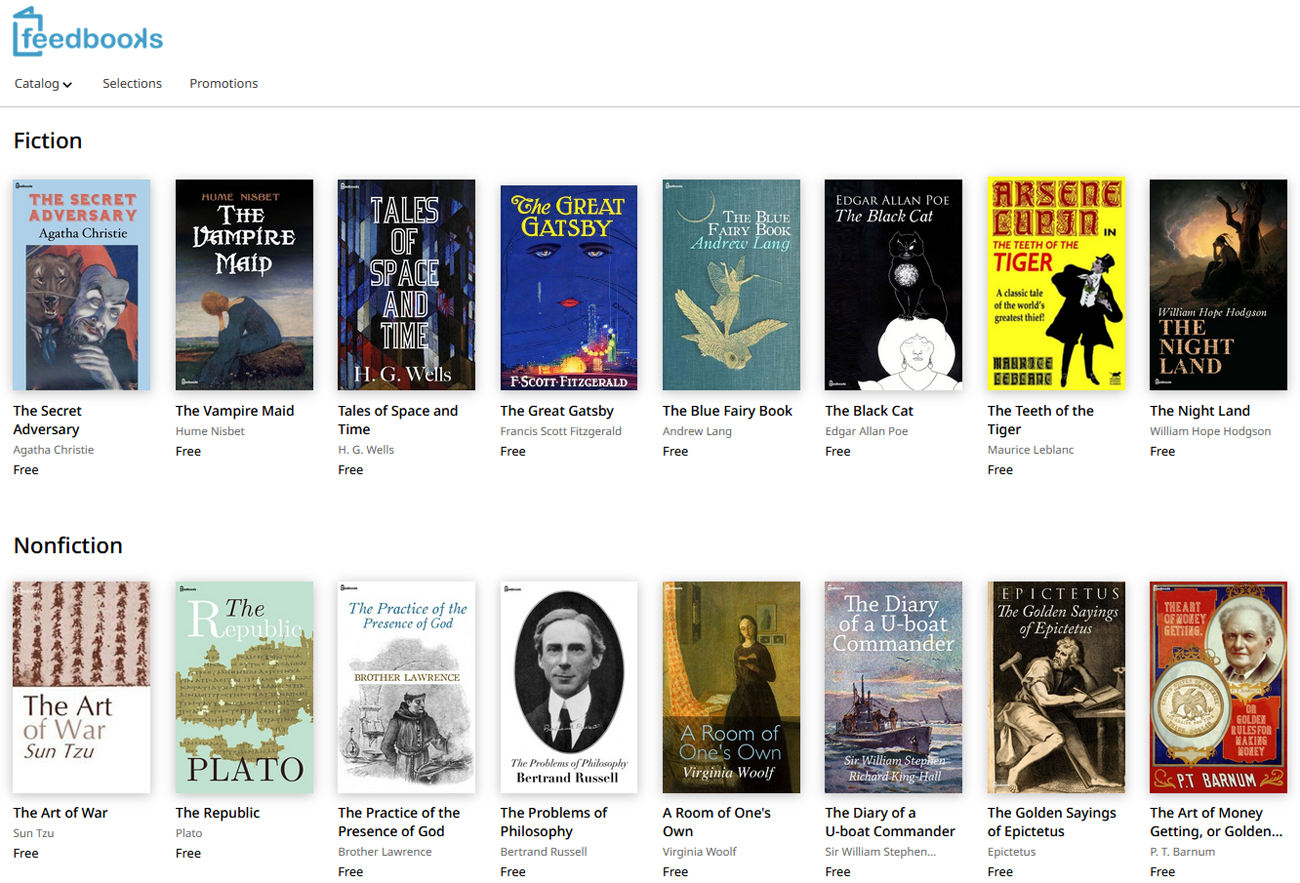Open the Nonfiction section heading
This screenshot has width=1300, height=883.
pos(68,545)
